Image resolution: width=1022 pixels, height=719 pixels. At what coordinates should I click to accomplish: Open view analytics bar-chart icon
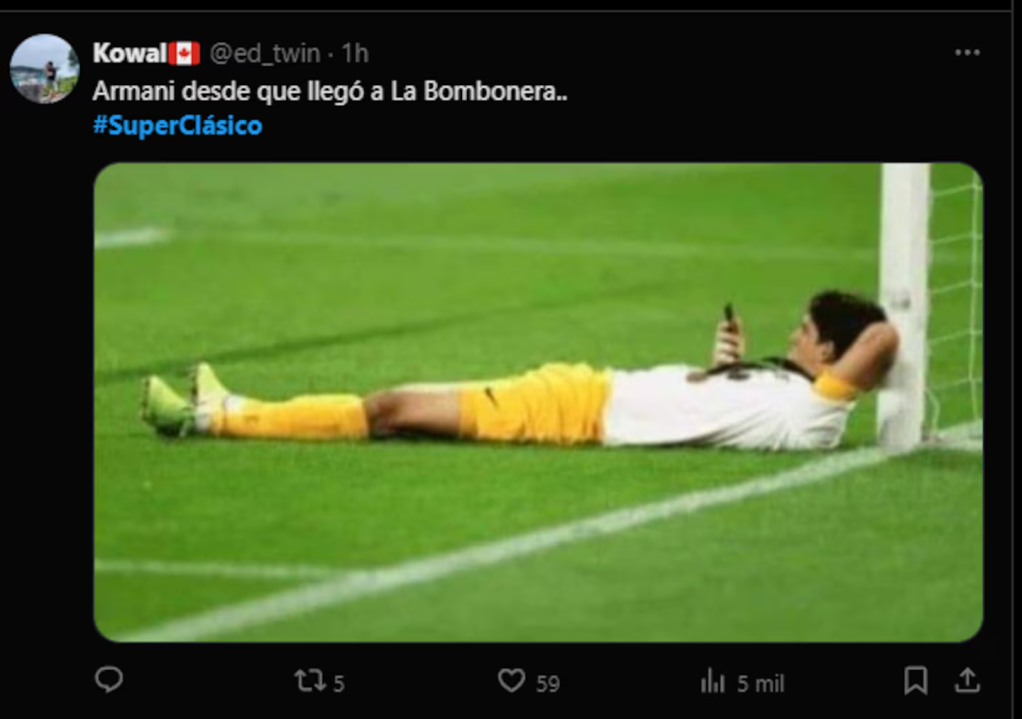point(713,682)
